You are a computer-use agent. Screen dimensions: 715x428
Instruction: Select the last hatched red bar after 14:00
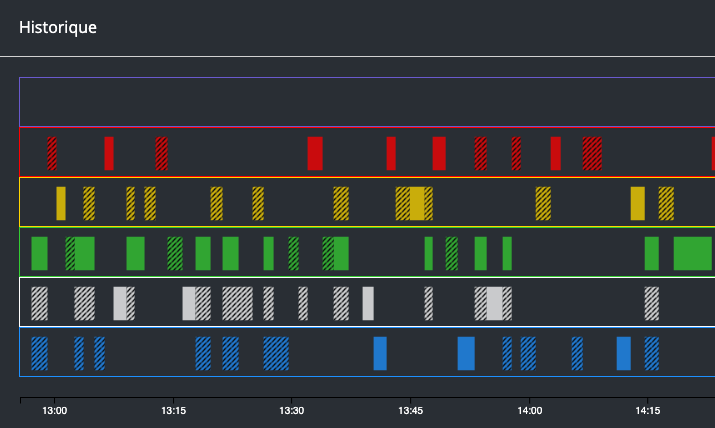(x=592, y=153)
